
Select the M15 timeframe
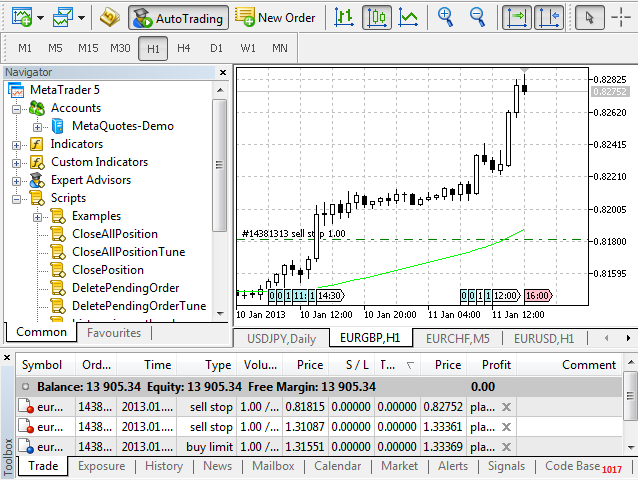tap(88, 48)
